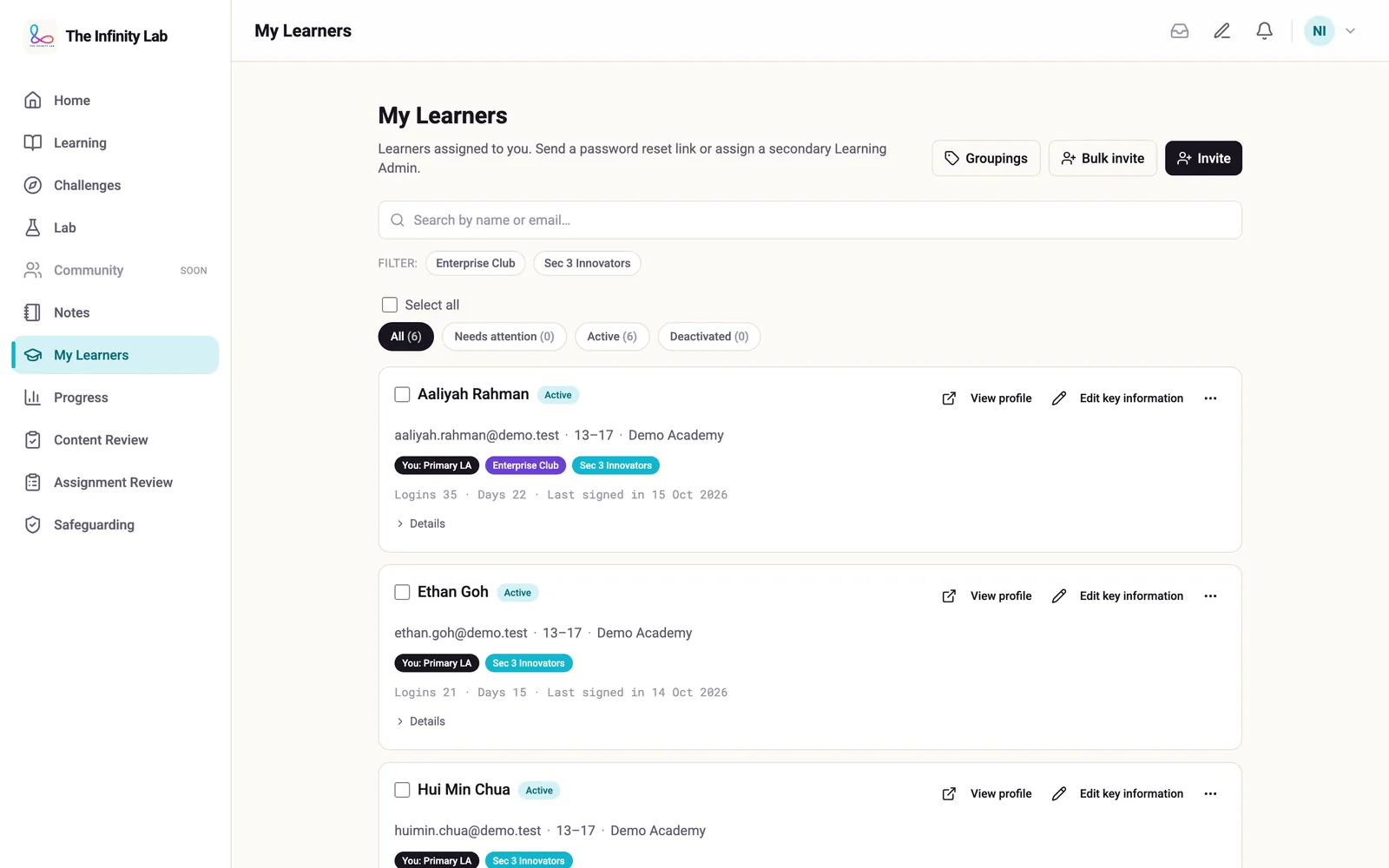Screen dimensions: 1389x868
Task: Click The Infinity Lab logo icon
Action: [x=41, y=36]
